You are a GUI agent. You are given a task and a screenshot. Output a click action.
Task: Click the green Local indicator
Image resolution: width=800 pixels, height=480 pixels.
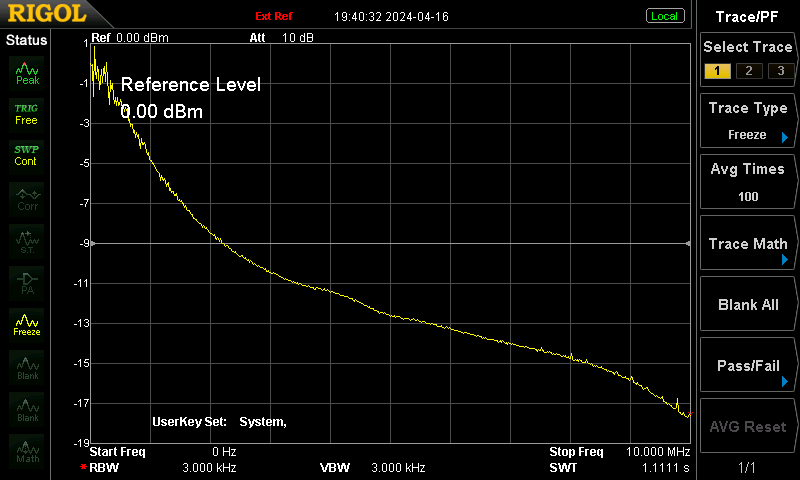click(x=664, y=16)
